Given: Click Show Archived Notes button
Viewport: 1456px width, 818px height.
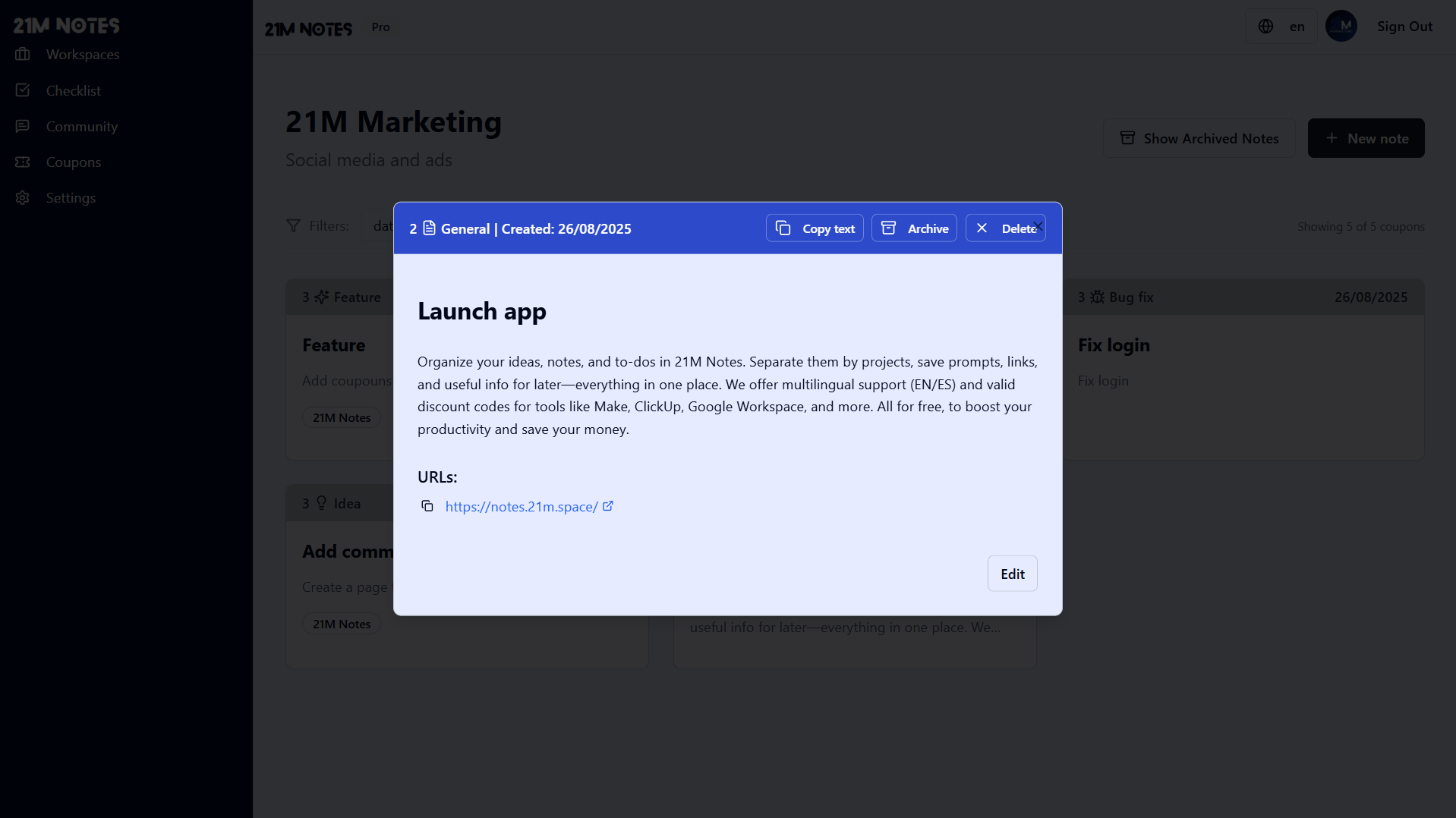Looking at the screenshot, I should [x=1199, y=138].
